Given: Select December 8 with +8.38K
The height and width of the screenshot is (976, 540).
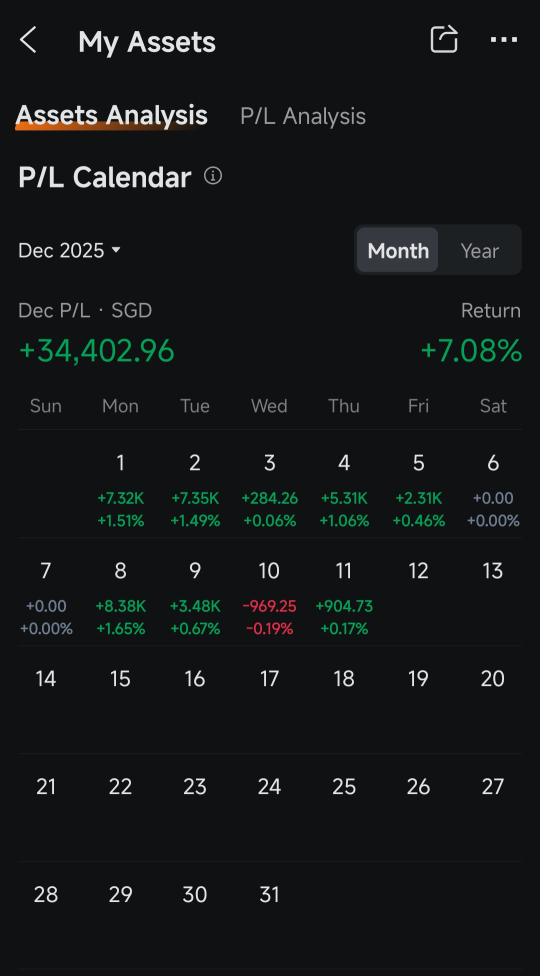Looking at the screenshot, I should click(121, 599).
